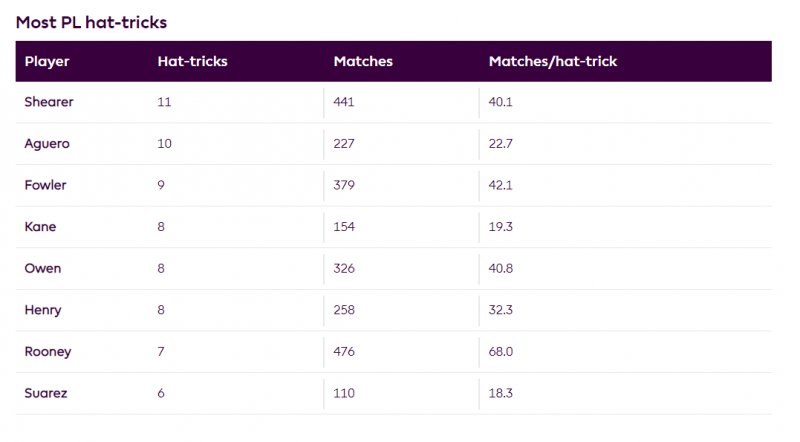Select Rooney's 476 matches value

(344, 351)
